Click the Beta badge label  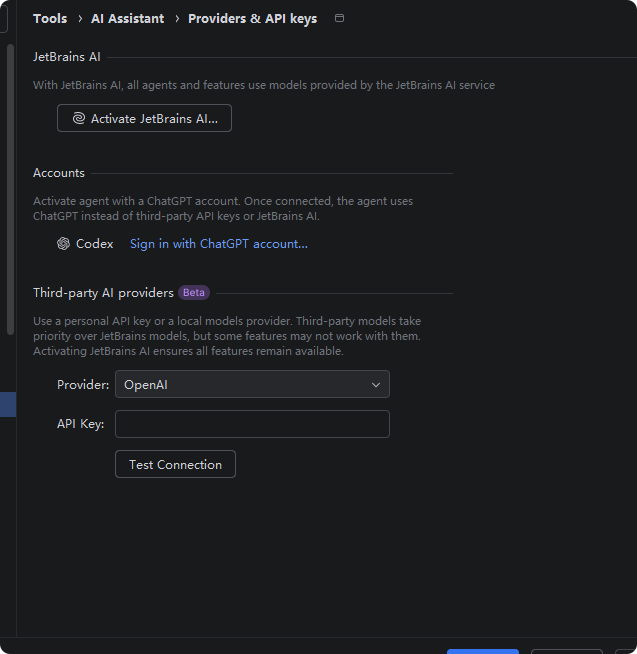[x=194, y=293]
